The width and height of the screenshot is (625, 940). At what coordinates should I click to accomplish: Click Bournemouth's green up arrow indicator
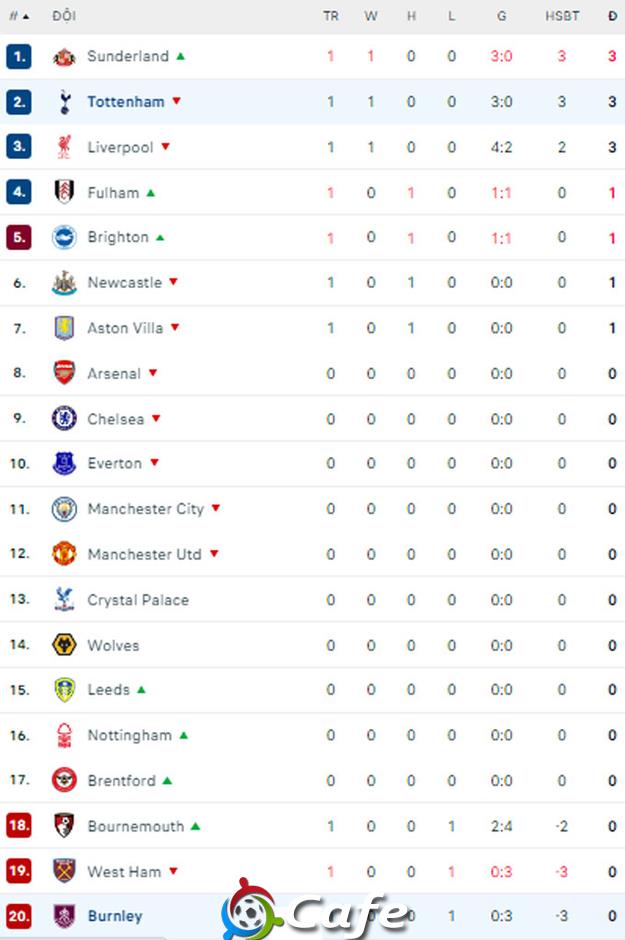[195, 826]
